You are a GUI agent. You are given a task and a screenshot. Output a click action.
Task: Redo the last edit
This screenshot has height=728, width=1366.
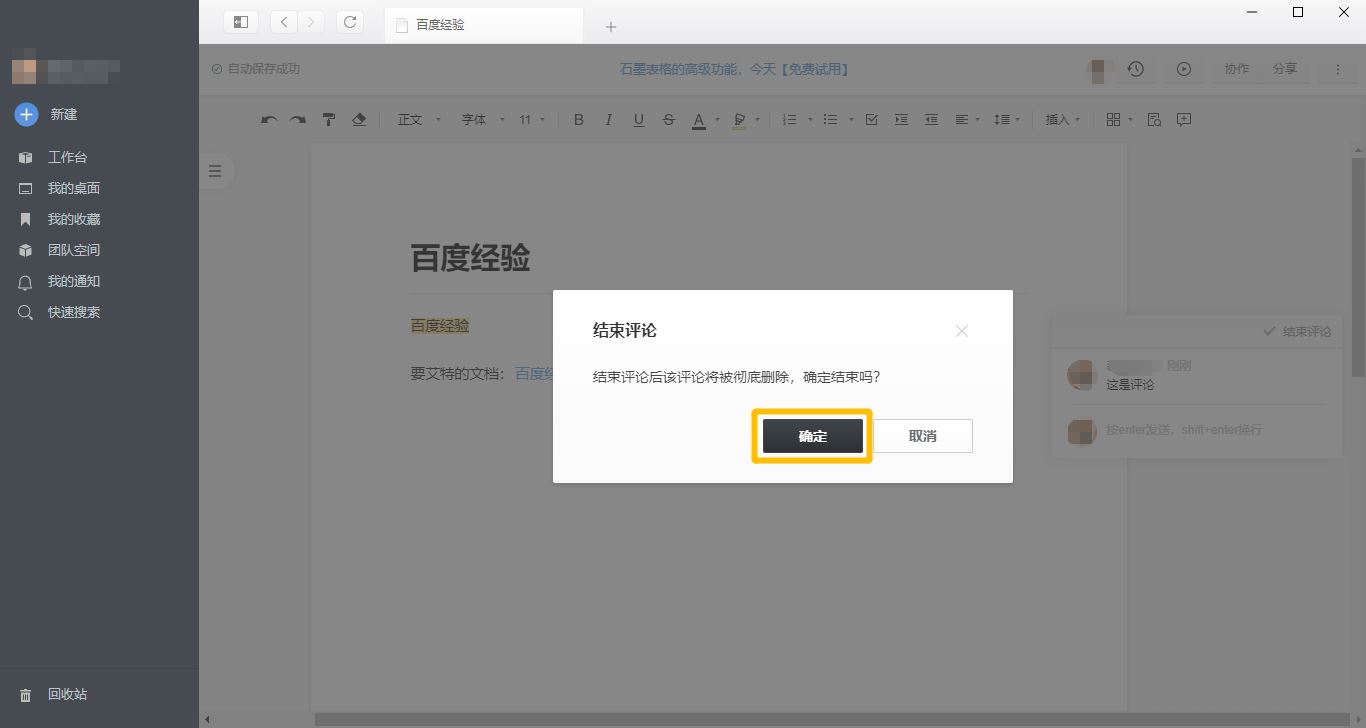297,120
